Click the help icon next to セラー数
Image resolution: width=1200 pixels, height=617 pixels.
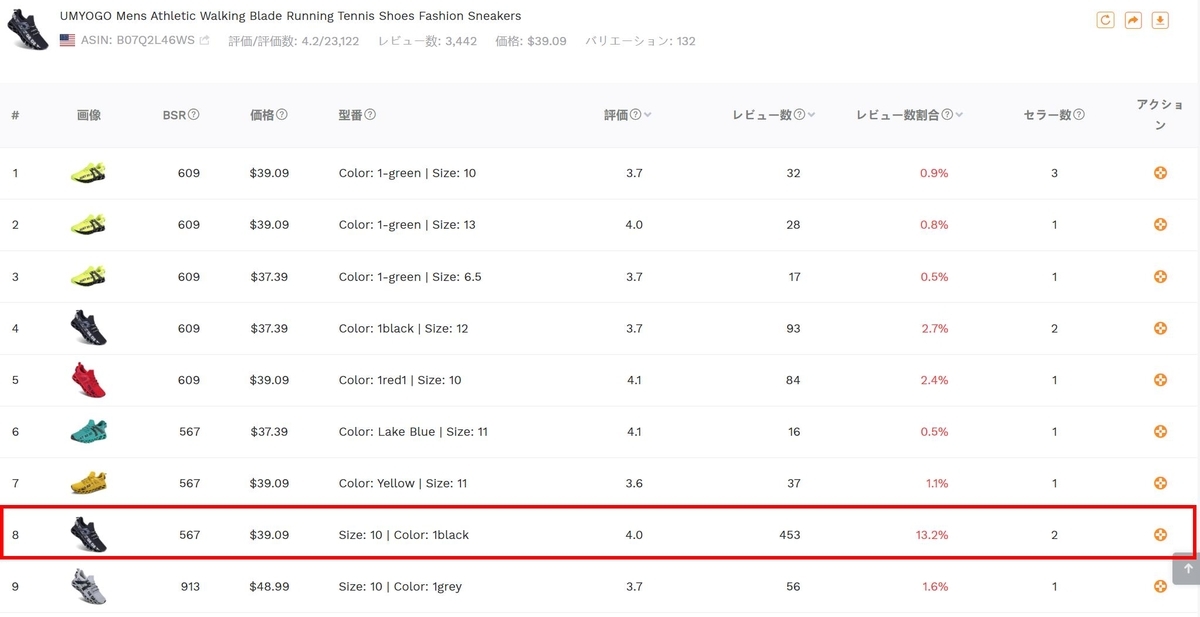pos(1079,115)
